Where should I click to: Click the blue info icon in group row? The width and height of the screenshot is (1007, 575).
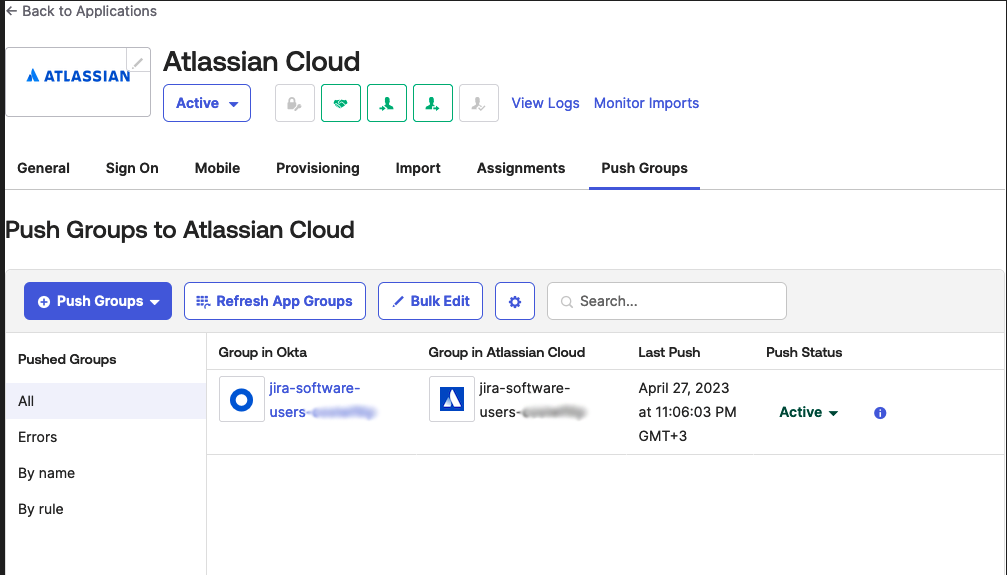[880, 413]
